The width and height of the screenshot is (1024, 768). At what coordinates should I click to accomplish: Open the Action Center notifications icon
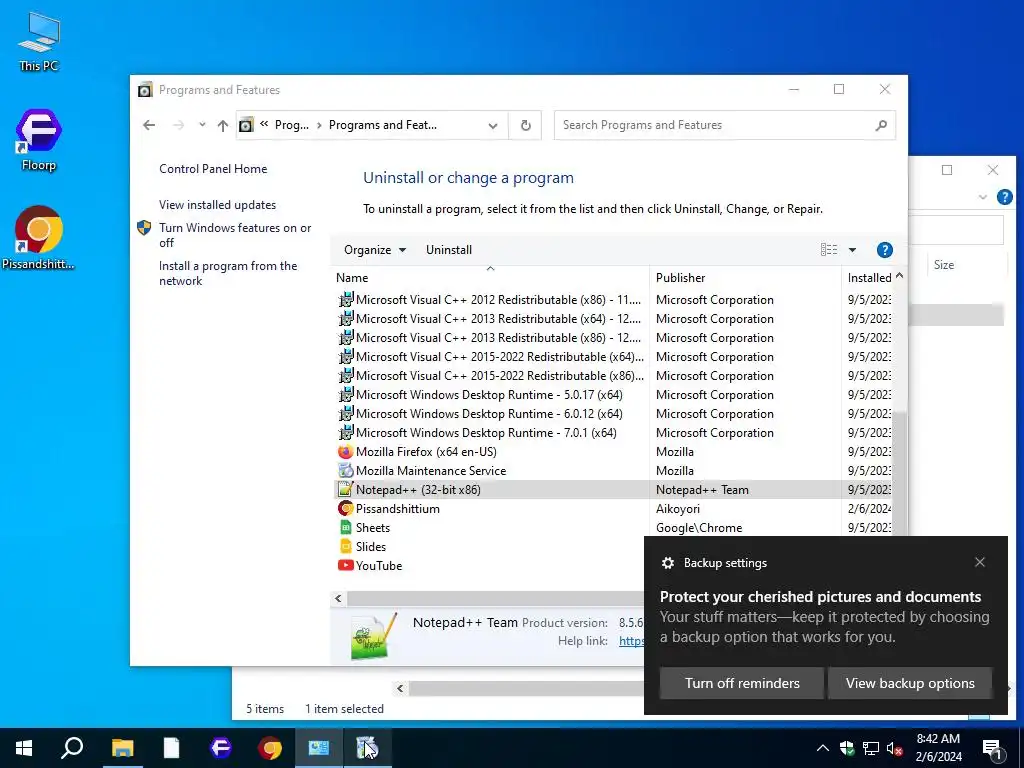[x=993, y=748]
